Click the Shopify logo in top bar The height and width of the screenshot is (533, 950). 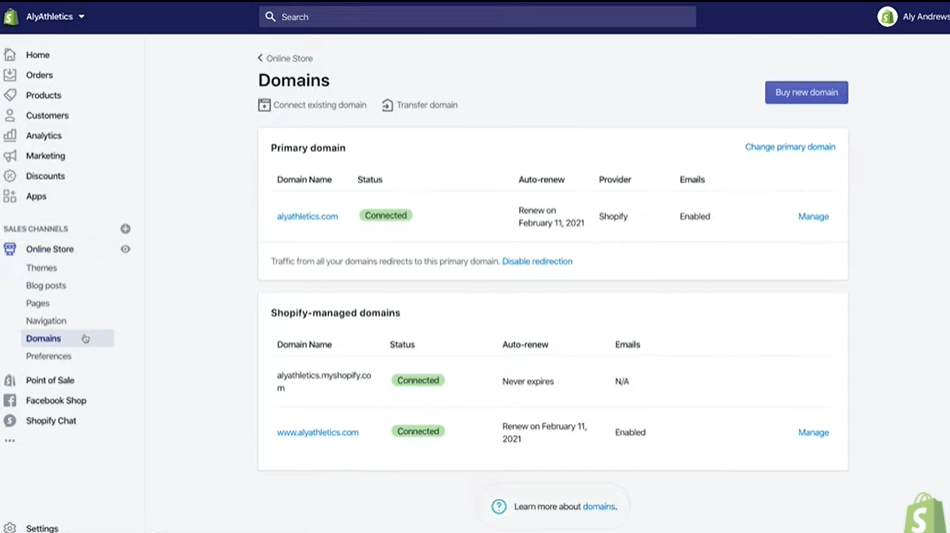click(10, 16)
